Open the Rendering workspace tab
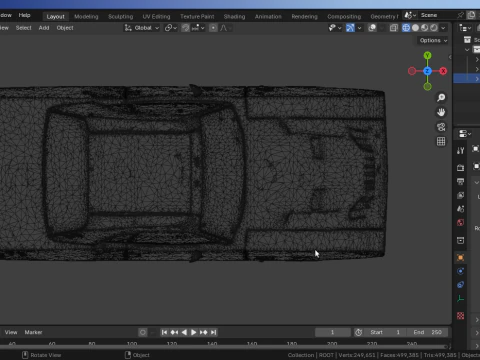The width and height of the screenshot is (480, 360). 304,16
